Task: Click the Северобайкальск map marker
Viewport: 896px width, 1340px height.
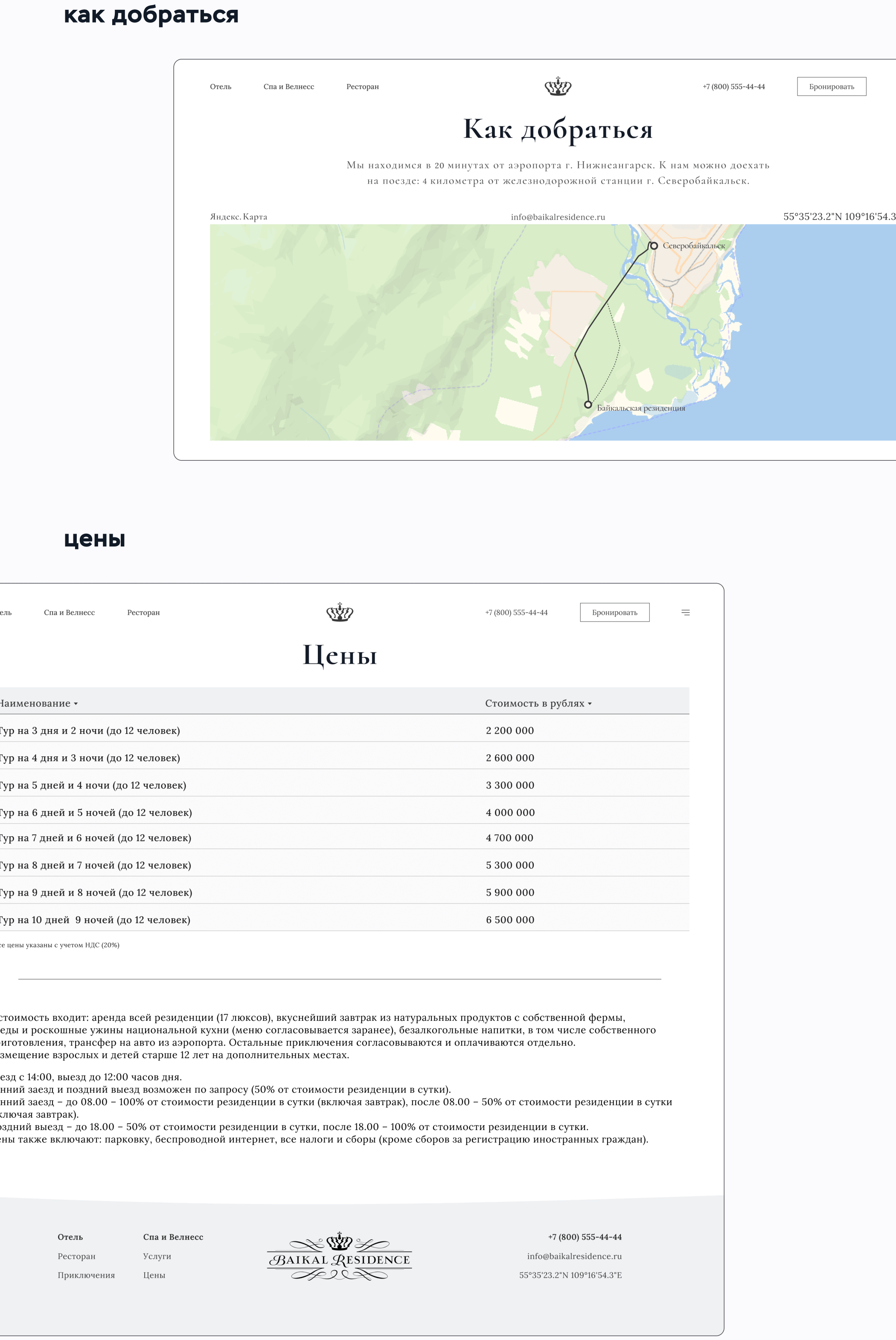Action: (x=653, y=246)
